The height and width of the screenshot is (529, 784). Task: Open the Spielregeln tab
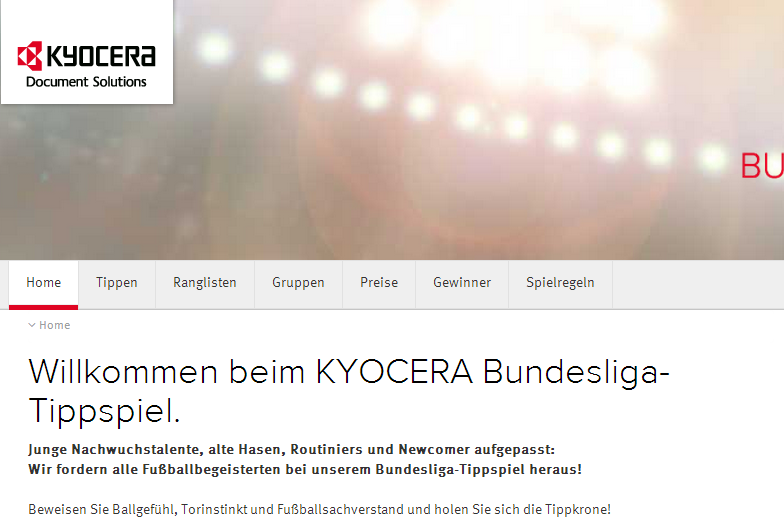tap(560, 284)
